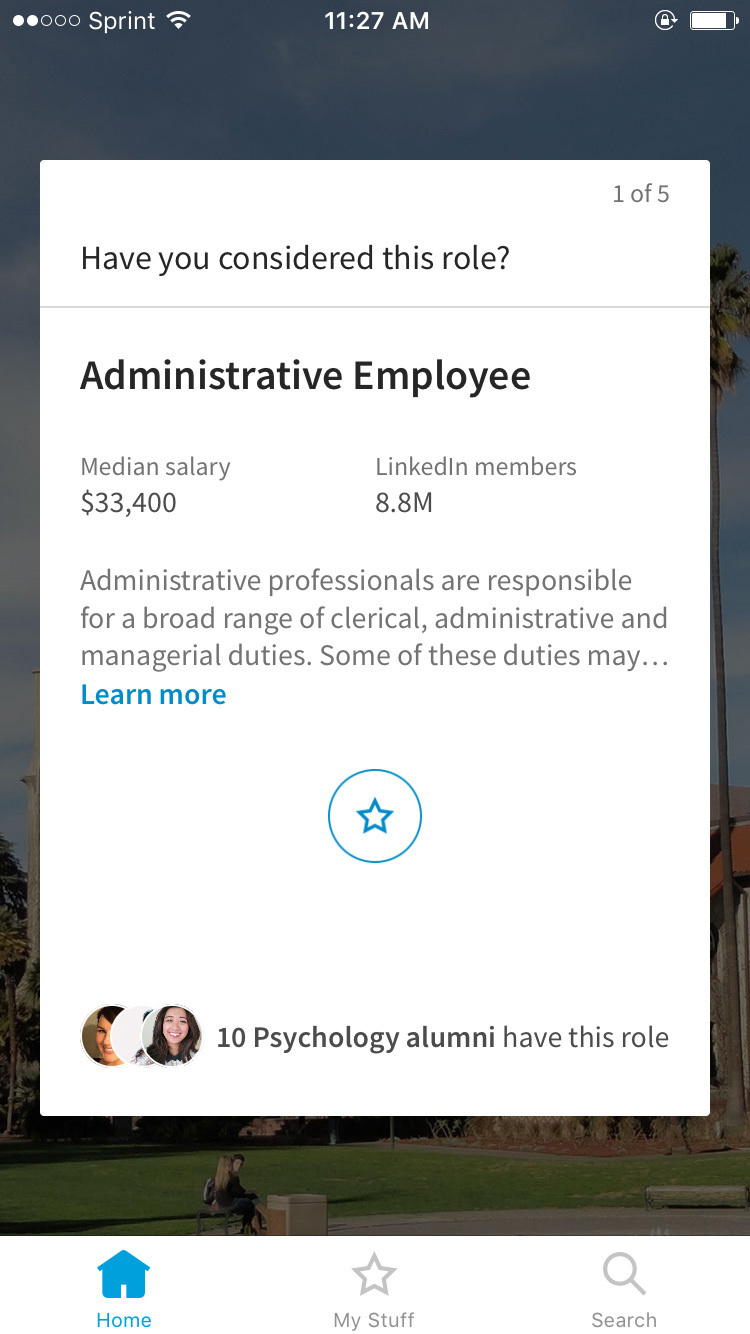Tap the star icon to save role
This screenshot has width=750, height=1334.
coord(375,816)
